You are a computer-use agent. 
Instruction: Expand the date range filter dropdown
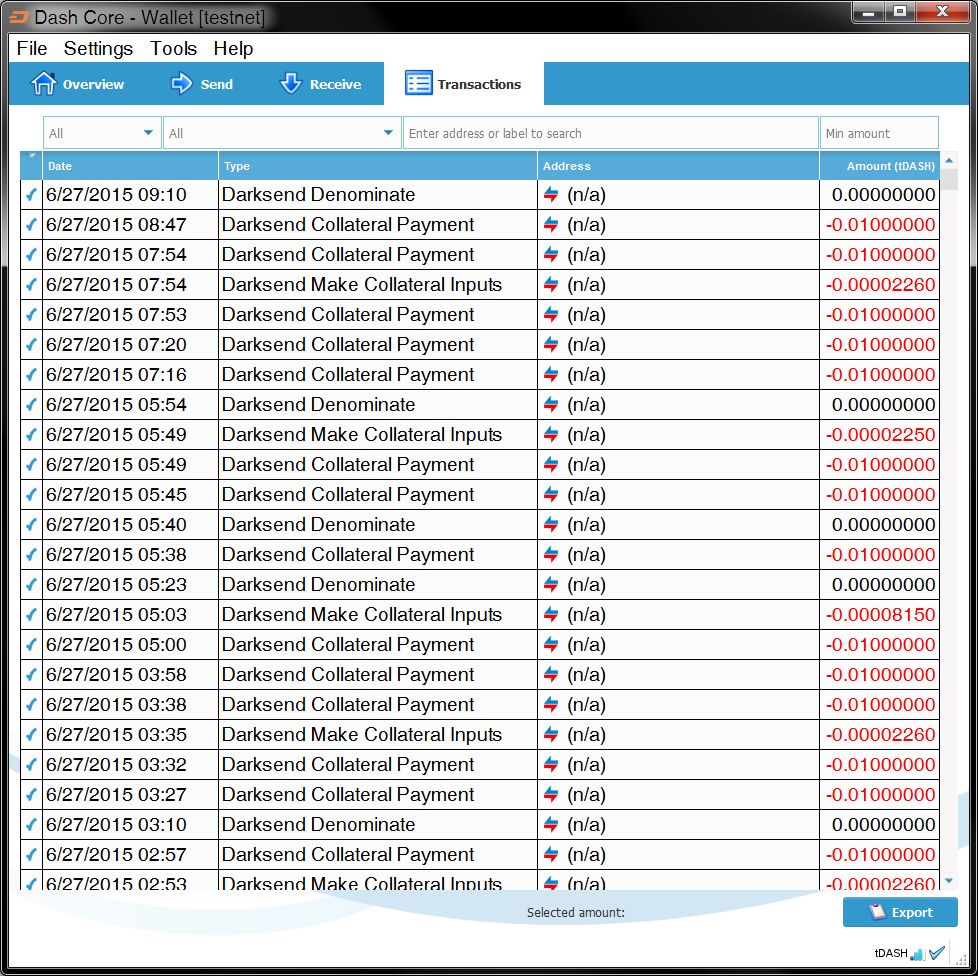click(x=102, y=133)
